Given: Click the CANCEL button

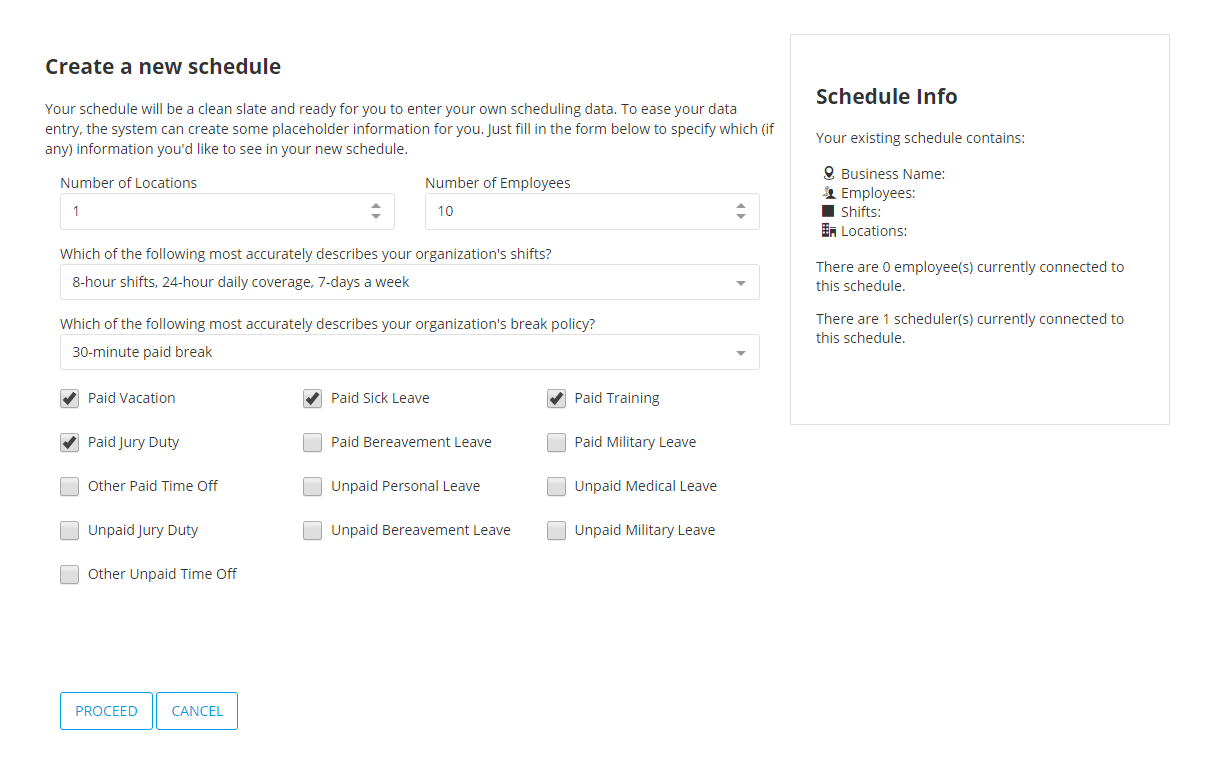Looking at the screenshot, I should point(197,711).
